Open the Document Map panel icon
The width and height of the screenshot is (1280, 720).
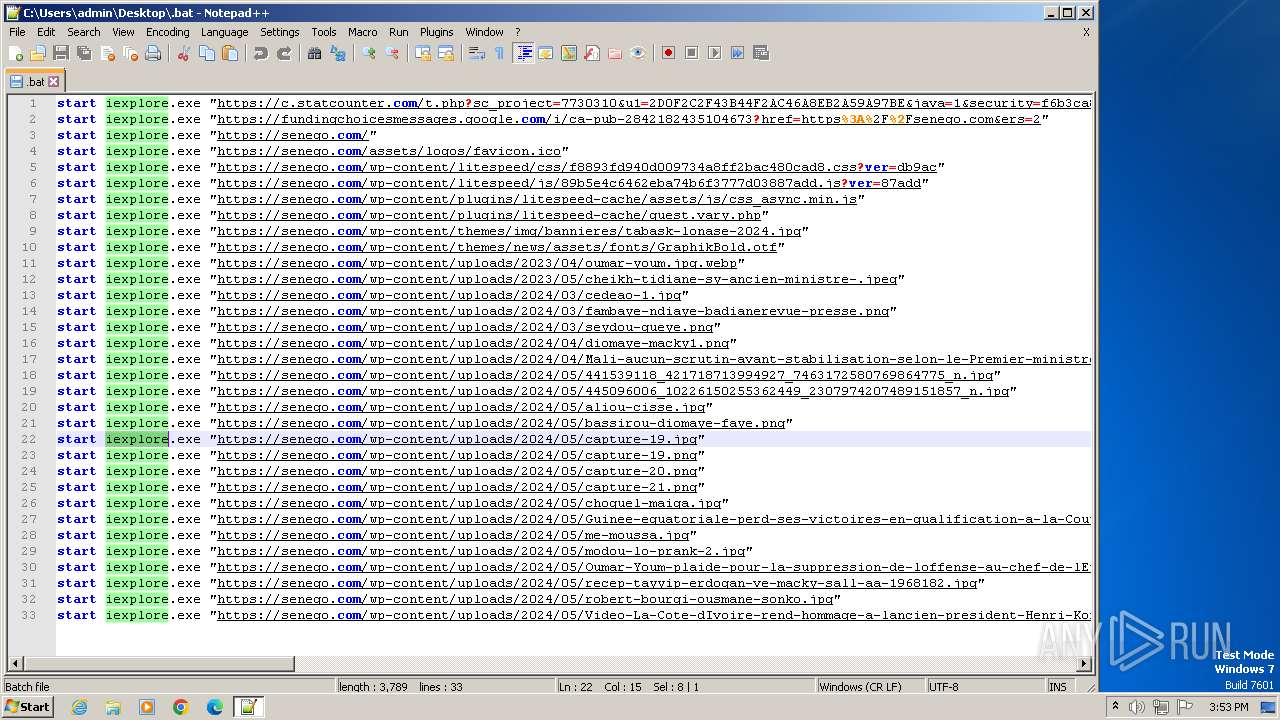[569, 53]
